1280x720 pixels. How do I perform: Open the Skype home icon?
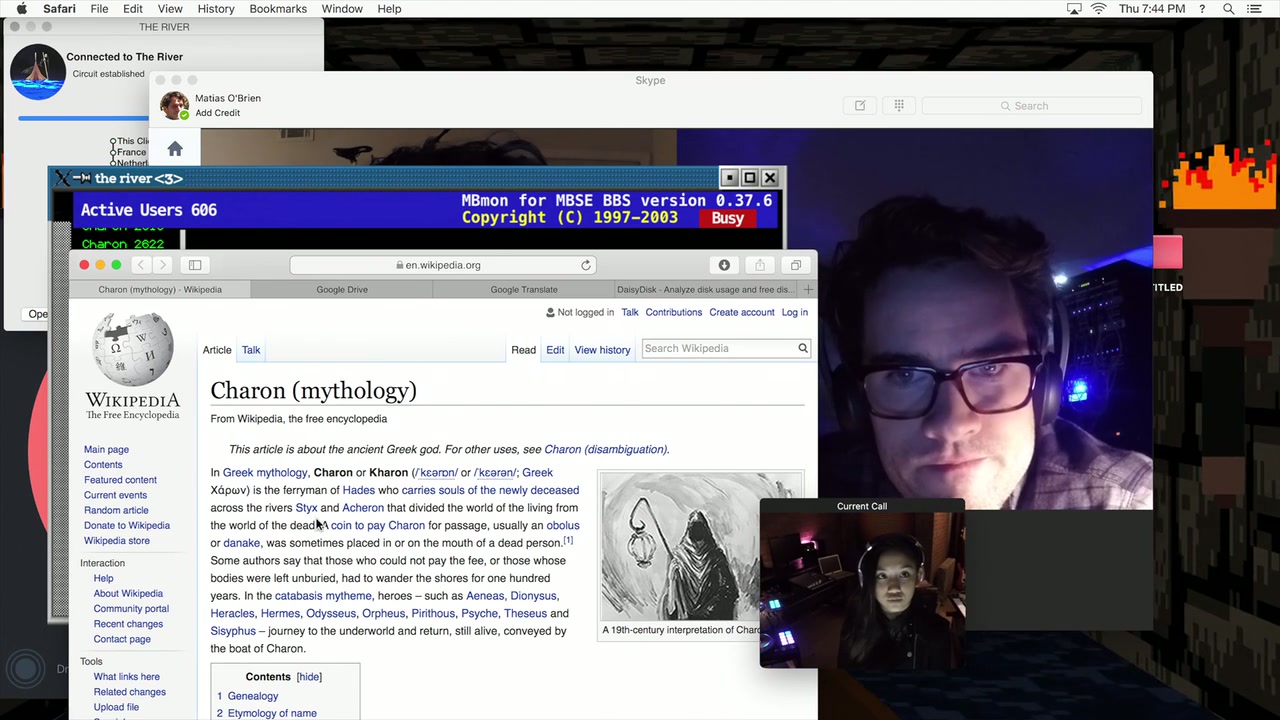click(175, 149)
